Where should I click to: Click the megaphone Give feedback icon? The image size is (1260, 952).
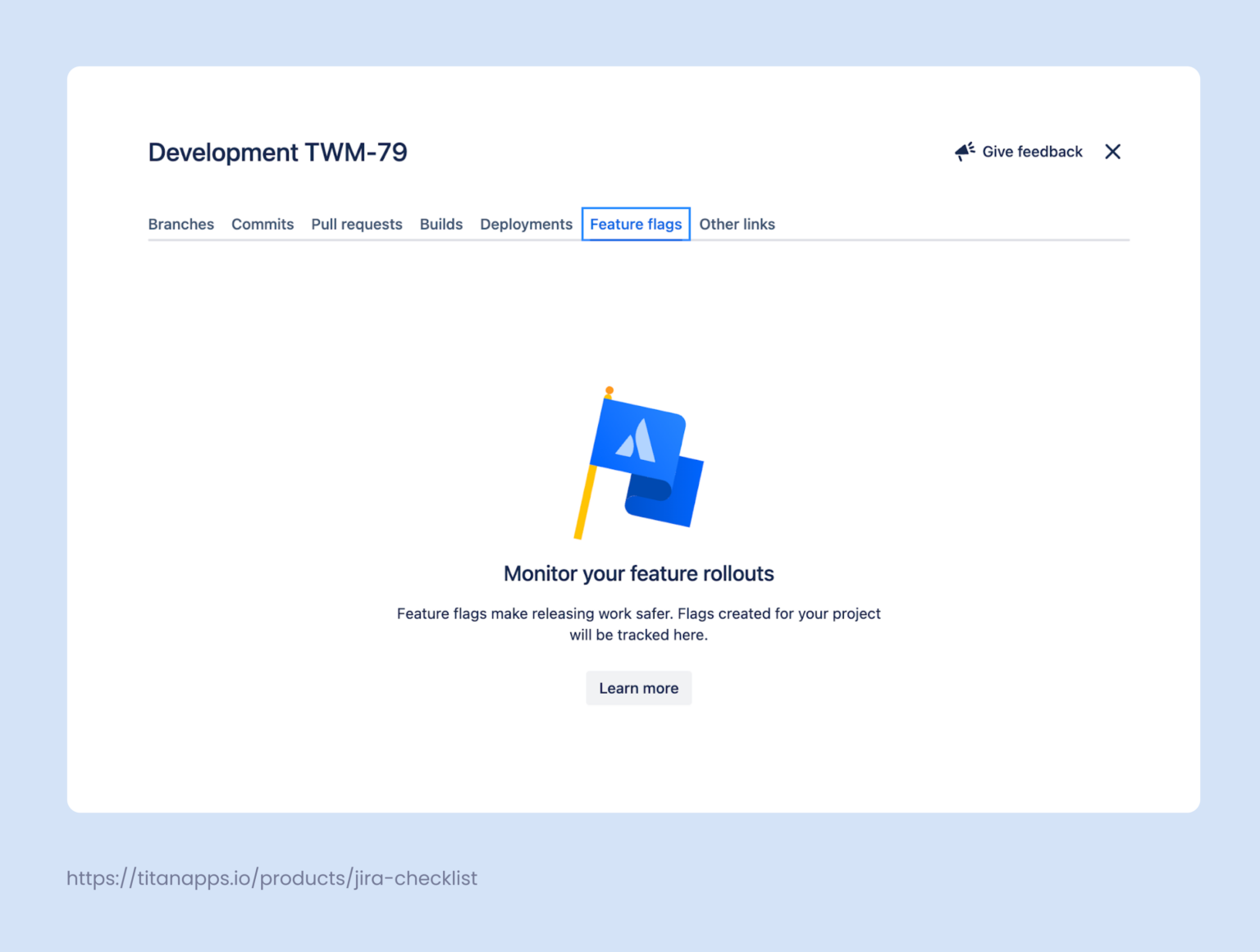[x=964, y=151]
